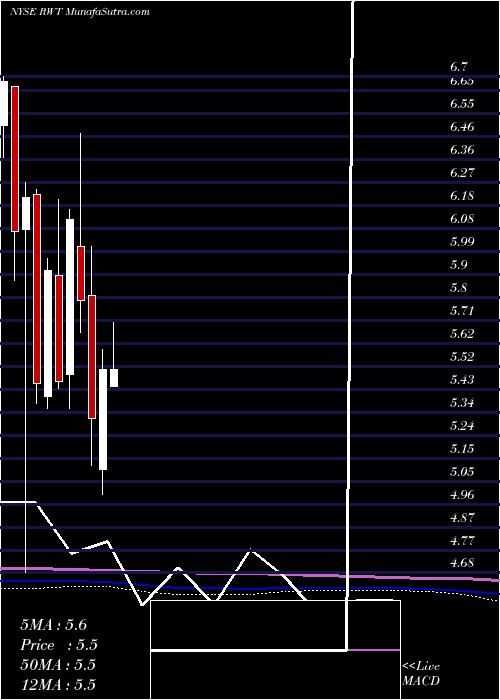The height and width of the screenshot is (700, 500).
Task: Click the 5.99 price axis label
Action: click(x=461, y=242)
